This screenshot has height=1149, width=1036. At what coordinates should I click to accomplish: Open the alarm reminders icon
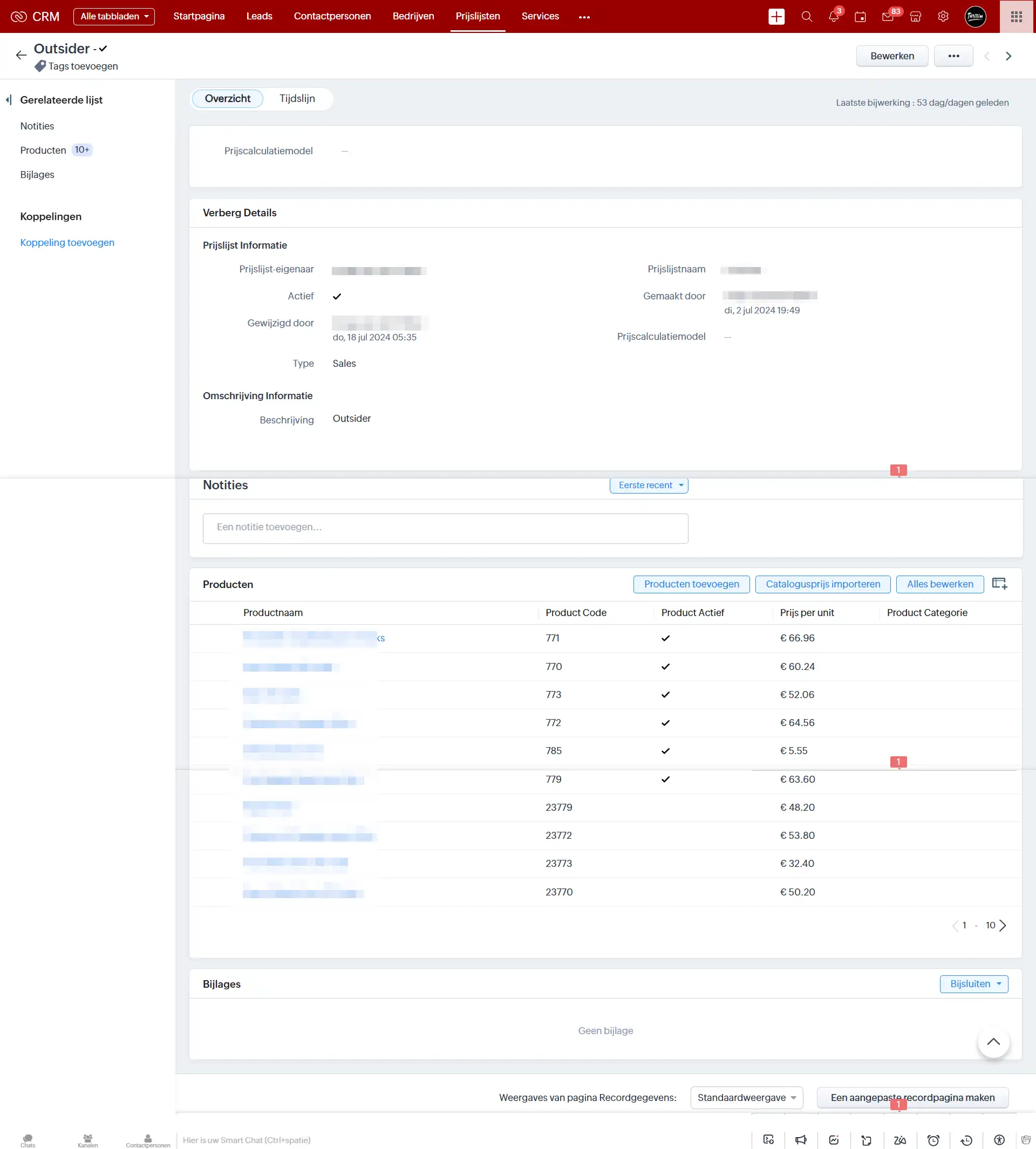[x=933, y=1140]
